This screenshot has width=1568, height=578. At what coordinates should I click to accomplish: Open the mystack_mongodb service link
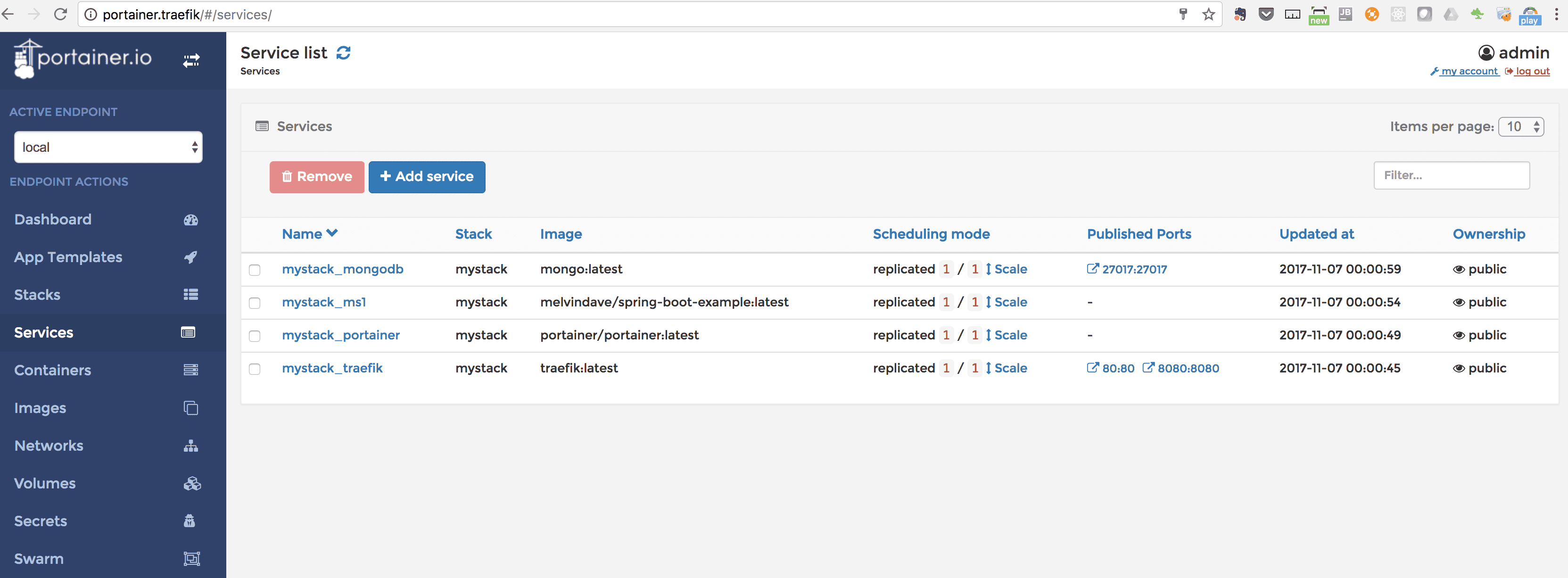[x=342, y=269]
